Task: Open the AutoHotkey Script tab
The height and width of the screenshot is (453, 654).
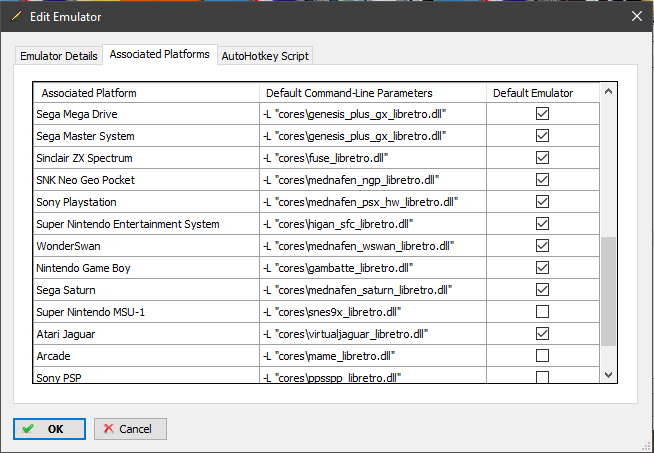Action: coord(266,56)
